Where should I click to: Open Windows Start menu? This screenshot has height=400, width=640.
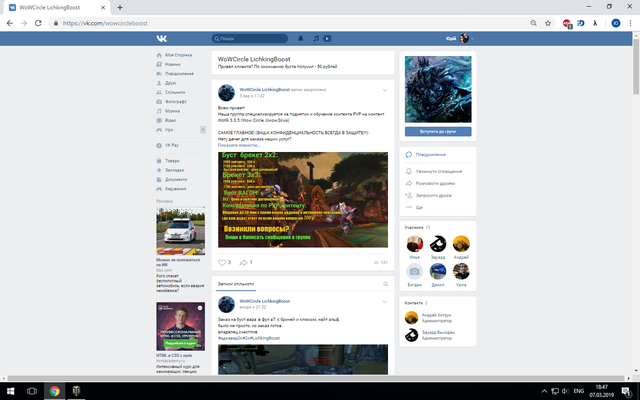[x=11, y=391]
